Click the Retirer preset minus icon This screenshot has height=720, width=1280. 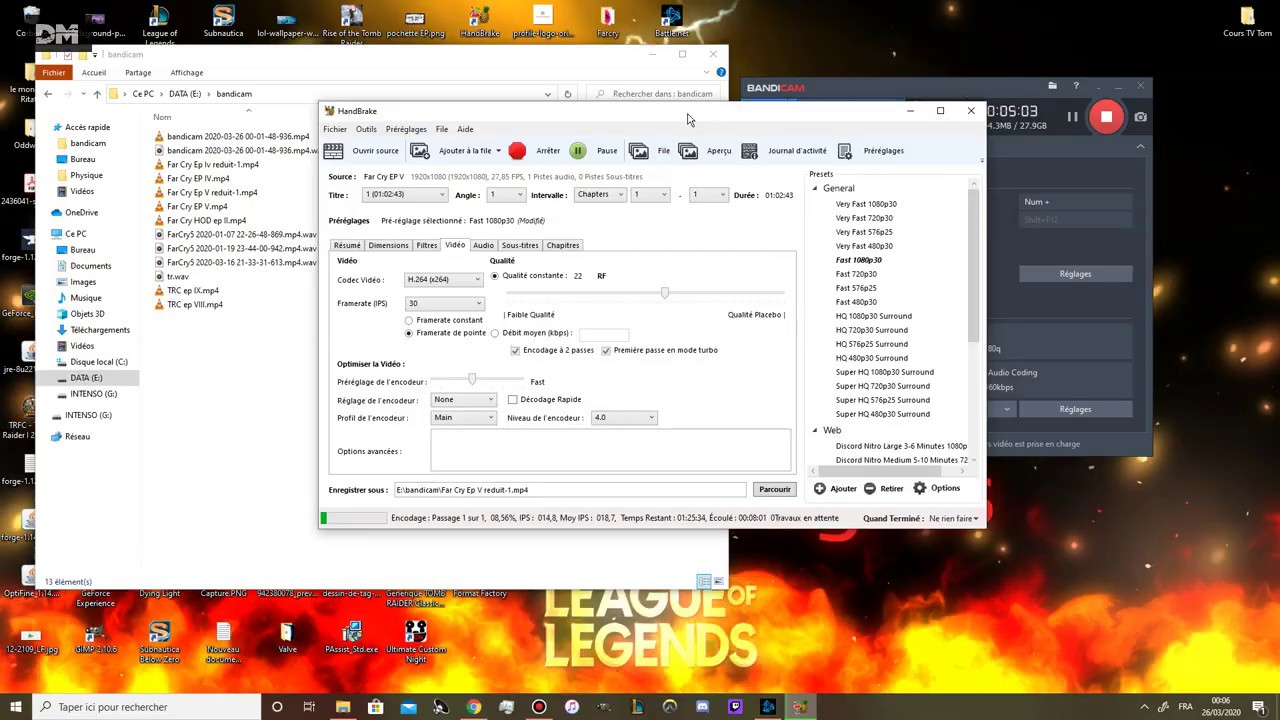pyautogui.click(x=869, y=489)
